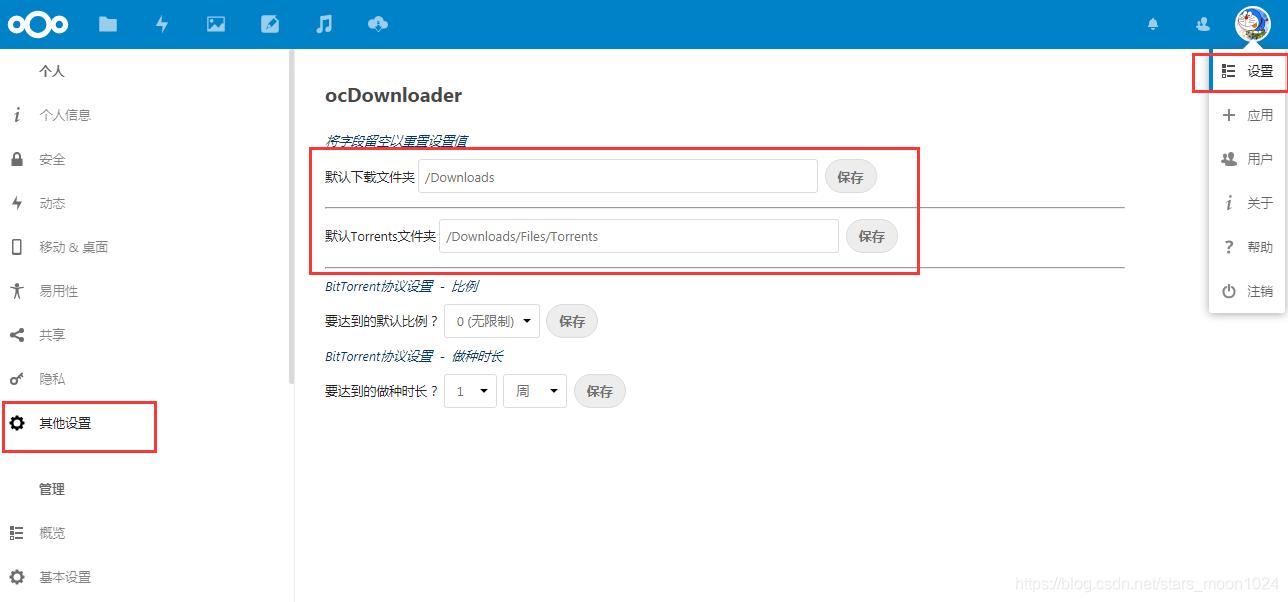1288x602 pixels.
Task: Open the Files app icon
Action: click(107, 23)
